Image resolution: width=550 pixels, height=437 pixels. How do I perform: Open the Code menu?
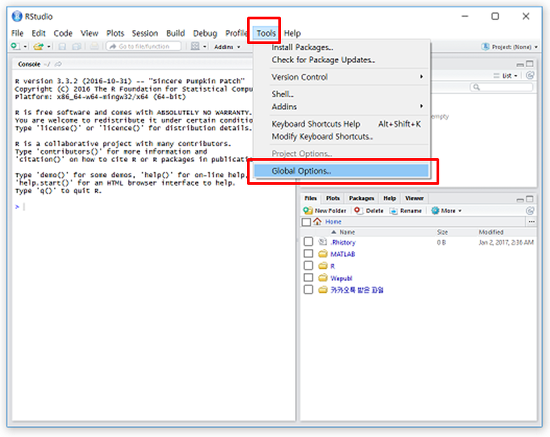(x=63, y=33)
